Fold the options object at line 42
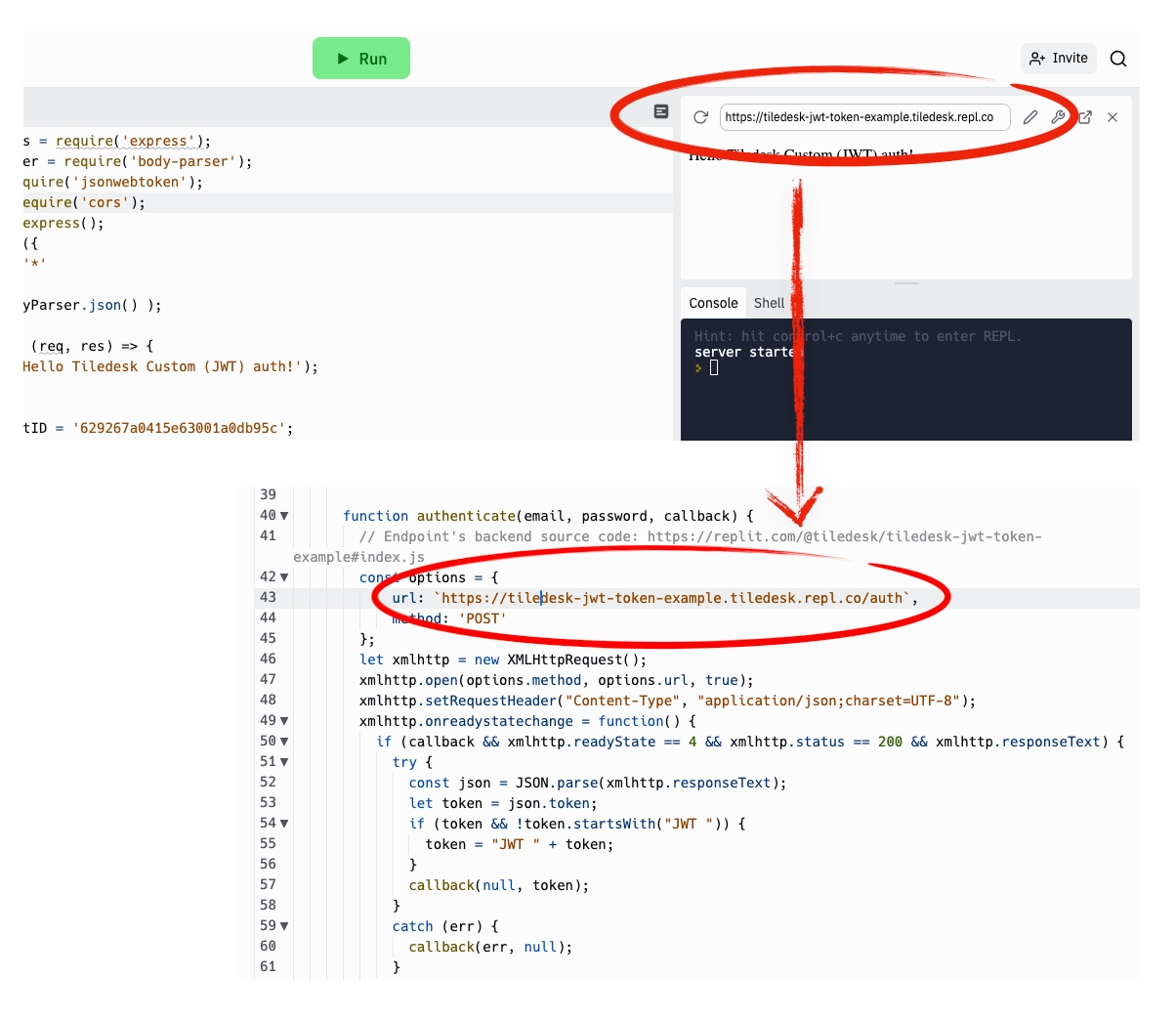 (284, 577)
